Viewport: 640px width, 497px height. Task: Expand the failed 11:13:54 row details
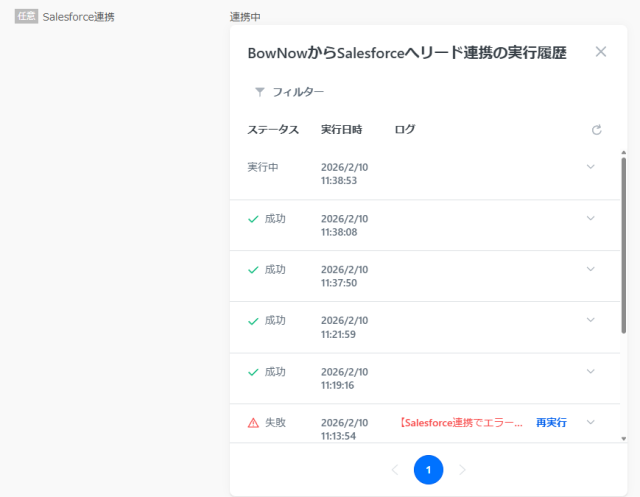tap(590, 422)
